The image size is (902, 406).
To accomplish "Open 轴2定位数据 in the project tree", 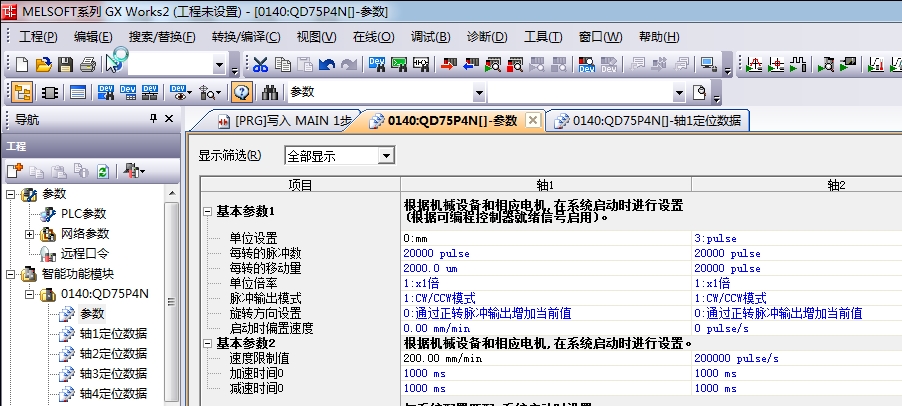I will 113,354.
